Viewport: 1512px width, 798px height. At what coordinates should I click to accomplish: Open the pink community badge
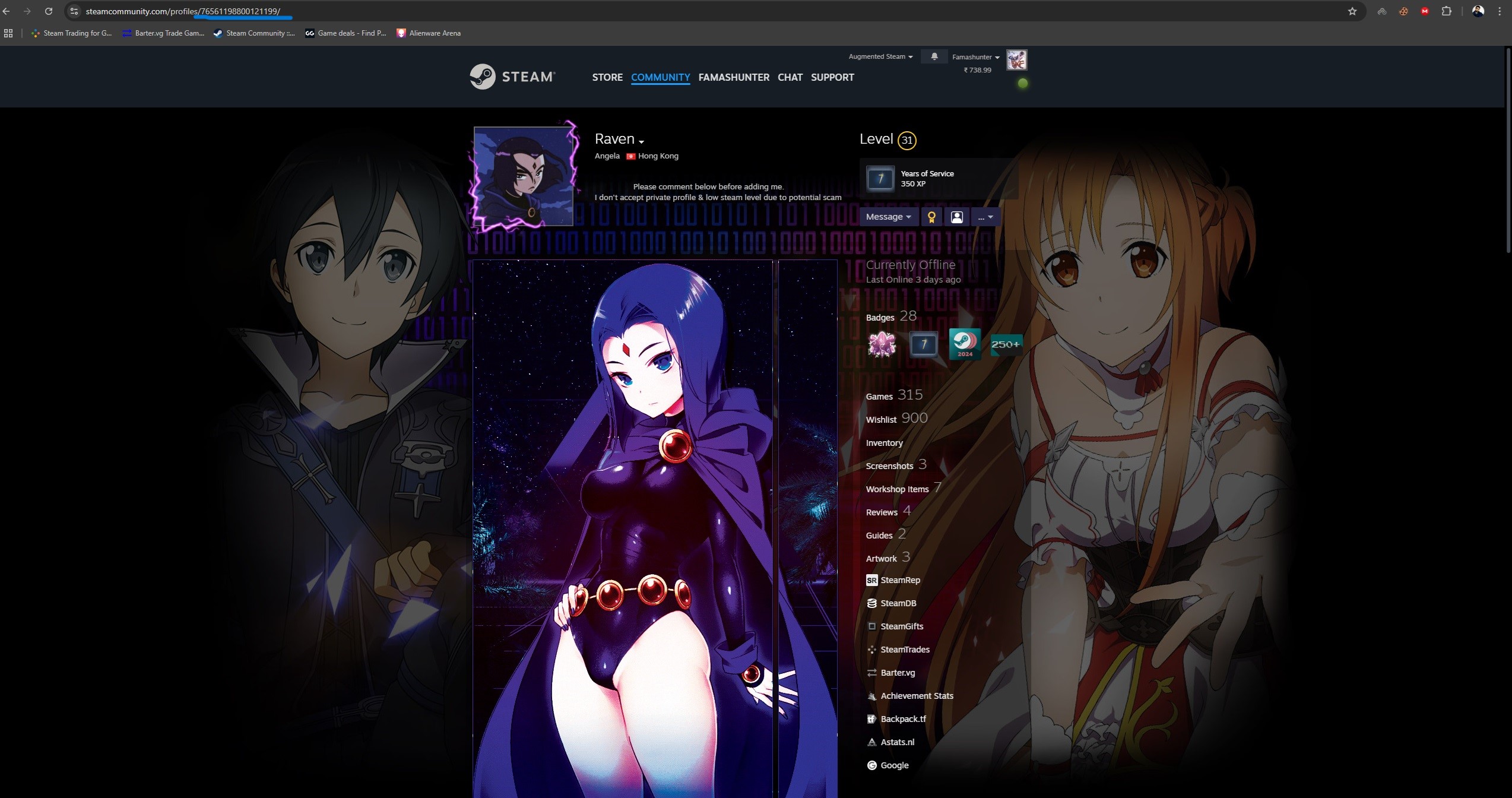[x=882, y=344]
